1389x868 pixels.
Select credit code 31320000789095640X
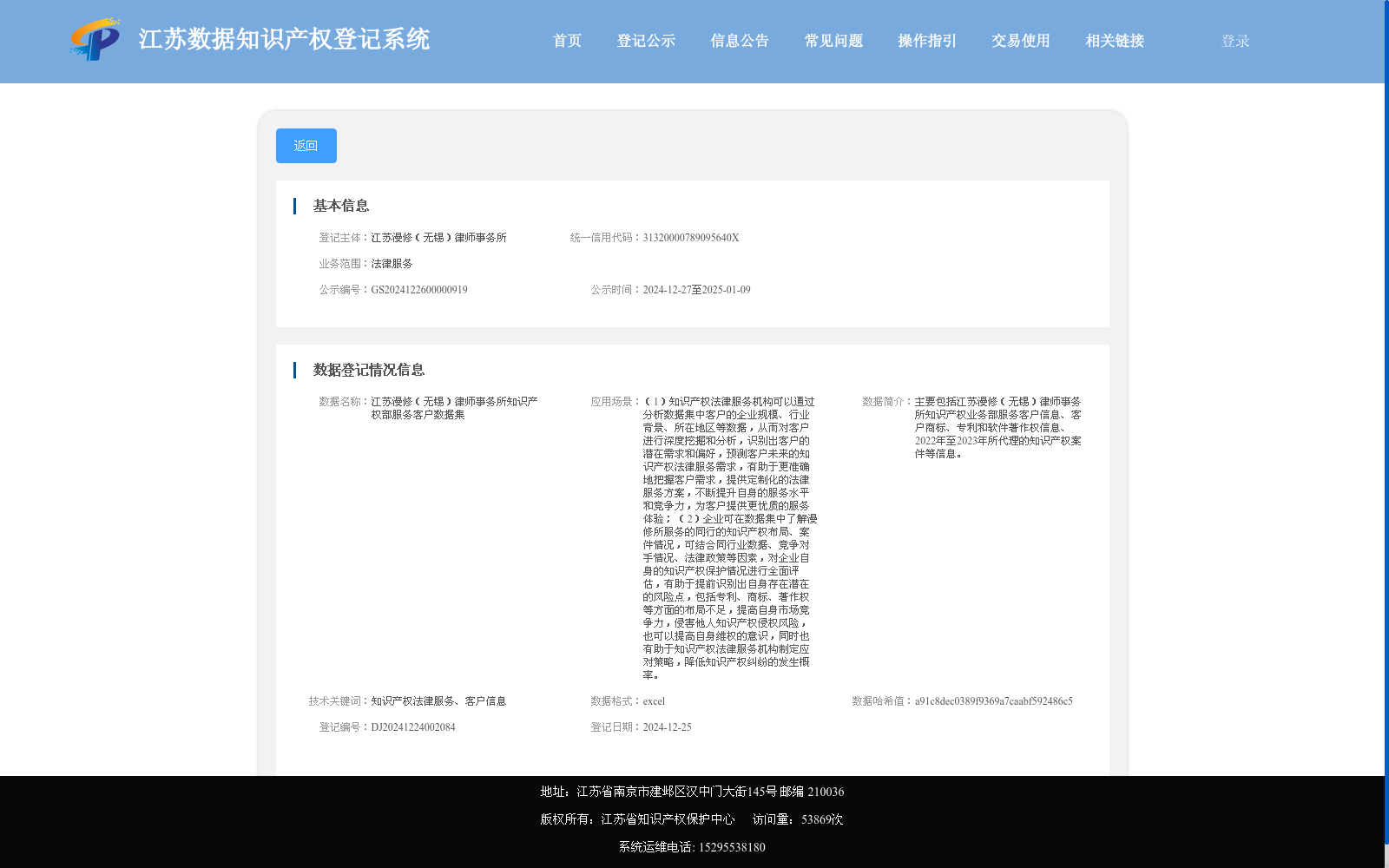(691, 238)
